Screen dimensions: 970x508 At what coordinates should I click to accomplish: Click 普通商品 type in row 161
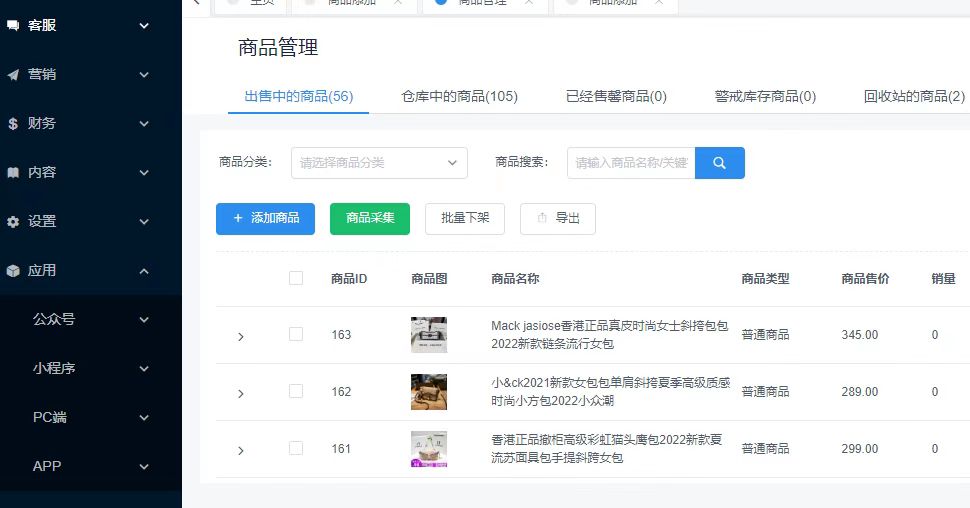765,449
